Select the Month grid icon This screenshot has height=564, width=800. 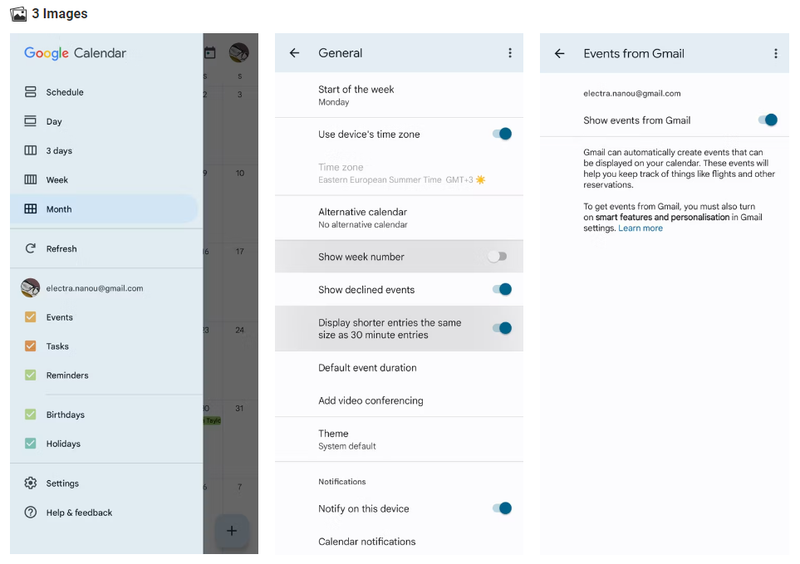click(x=31, y=209)
